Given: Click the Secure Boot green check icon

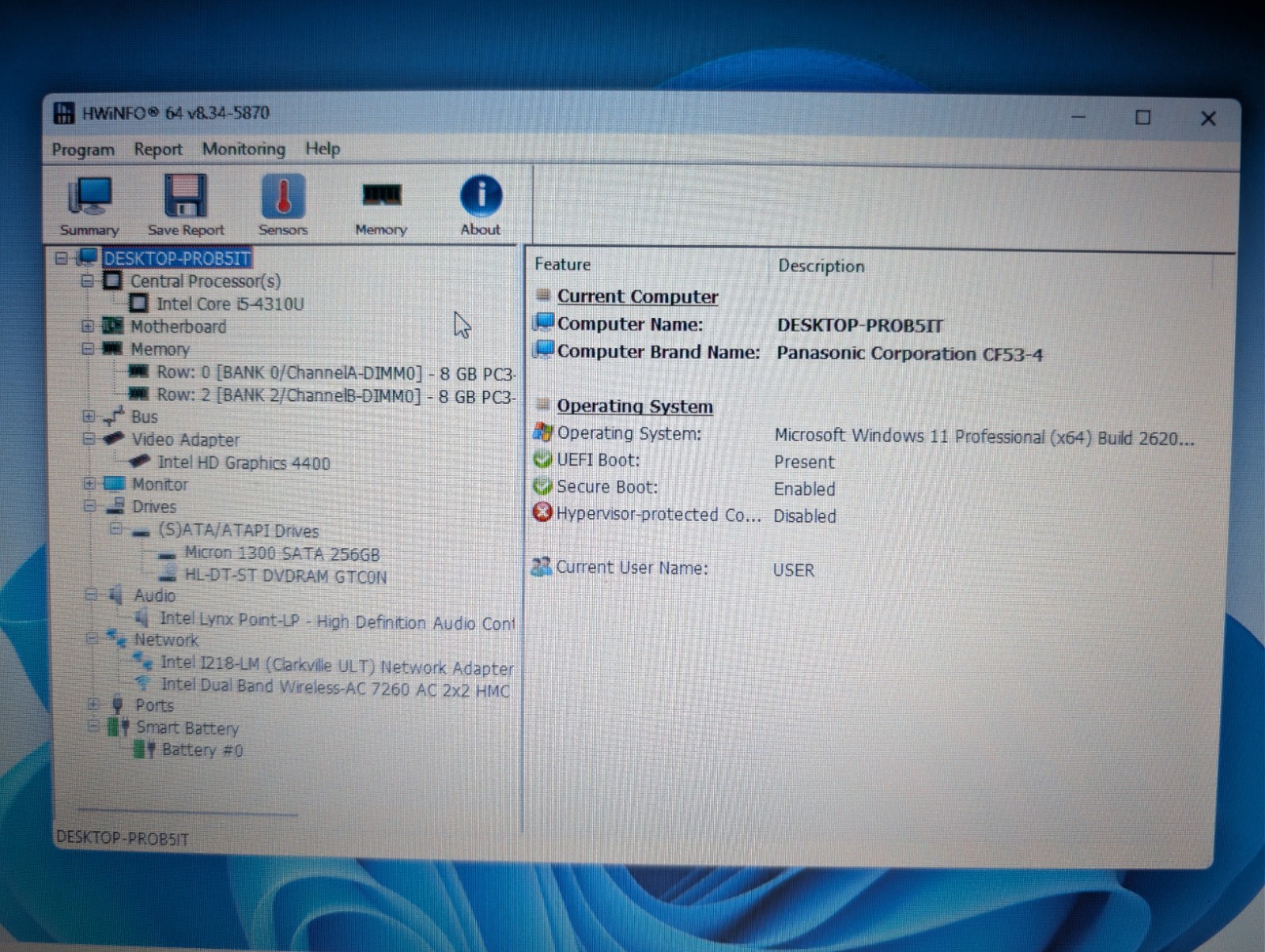Looking at the screenshot, I should tap(542, 486).
